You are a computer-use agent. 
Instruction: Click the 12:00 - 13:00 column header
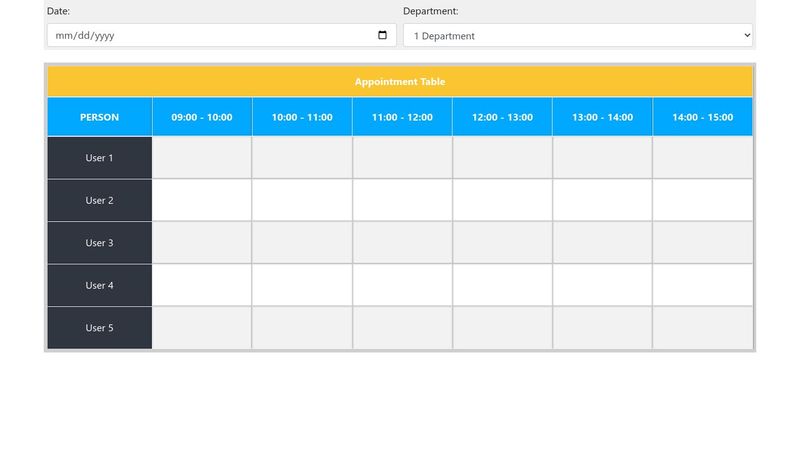click(503, 117)
